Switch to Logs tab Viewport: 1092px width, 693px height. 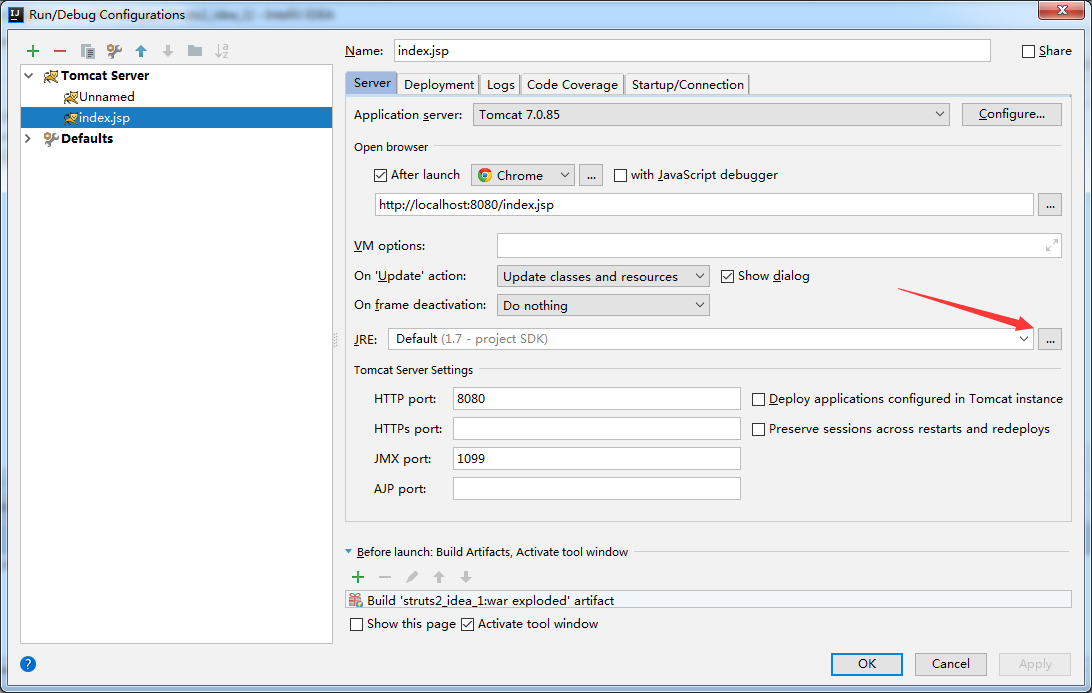tap(500, 84)
